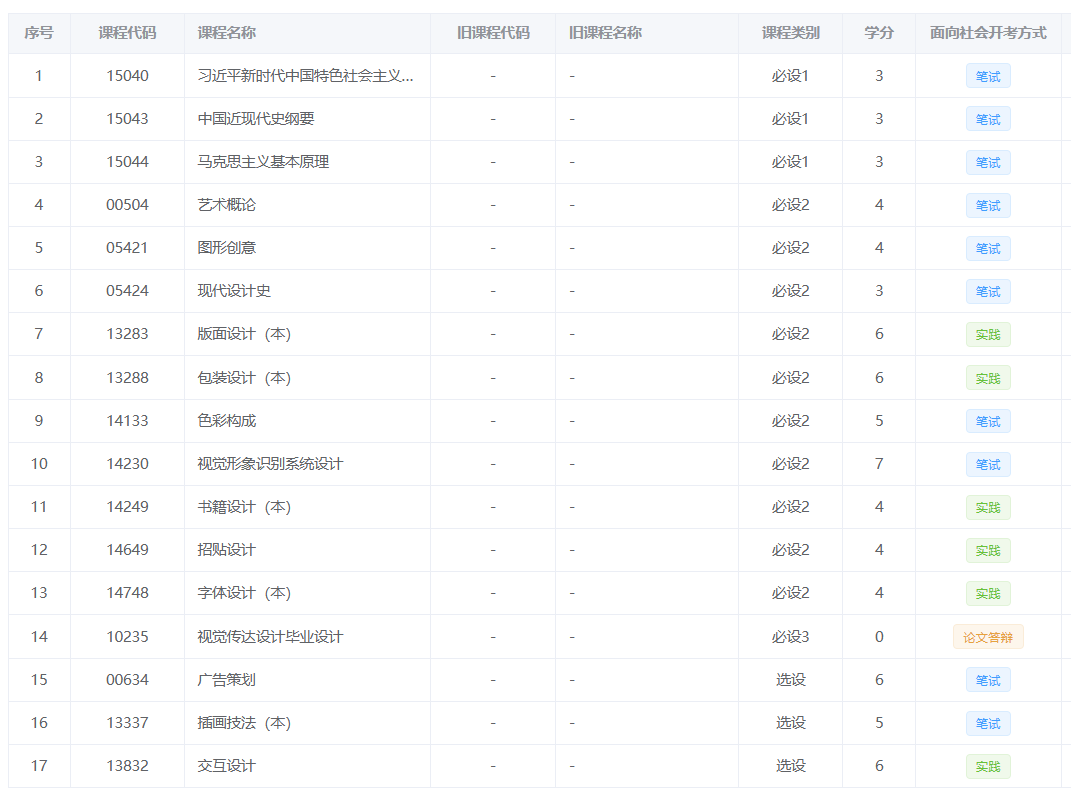
Task: Click the 笔试 tag for 插画技法（本）
Action: (988, 724)
